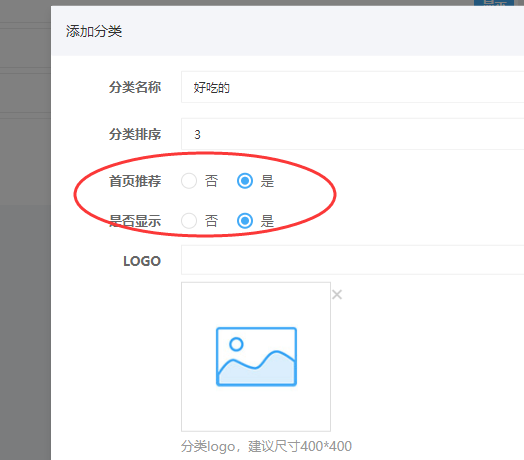524x460 pixels.
Task: Click the 分类名称 field label
Action: 135,87
